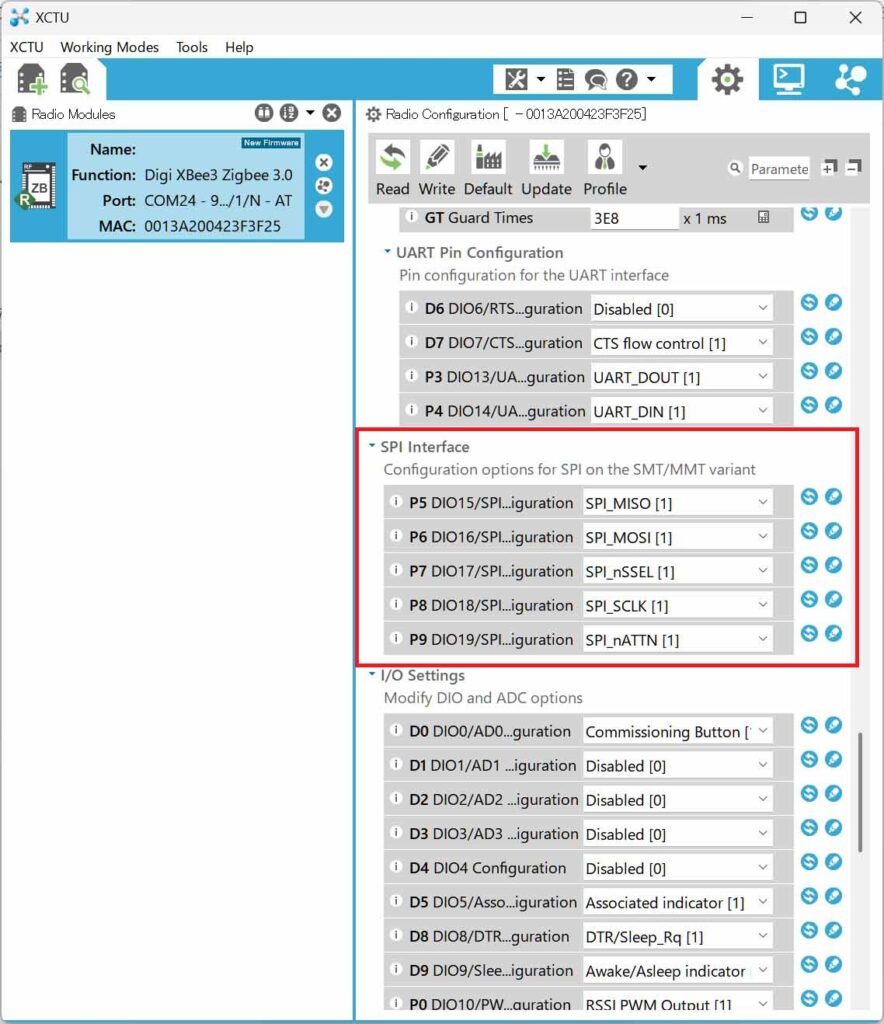Click the Update firmware button
Screen dimensions: 884x1024
546,169
